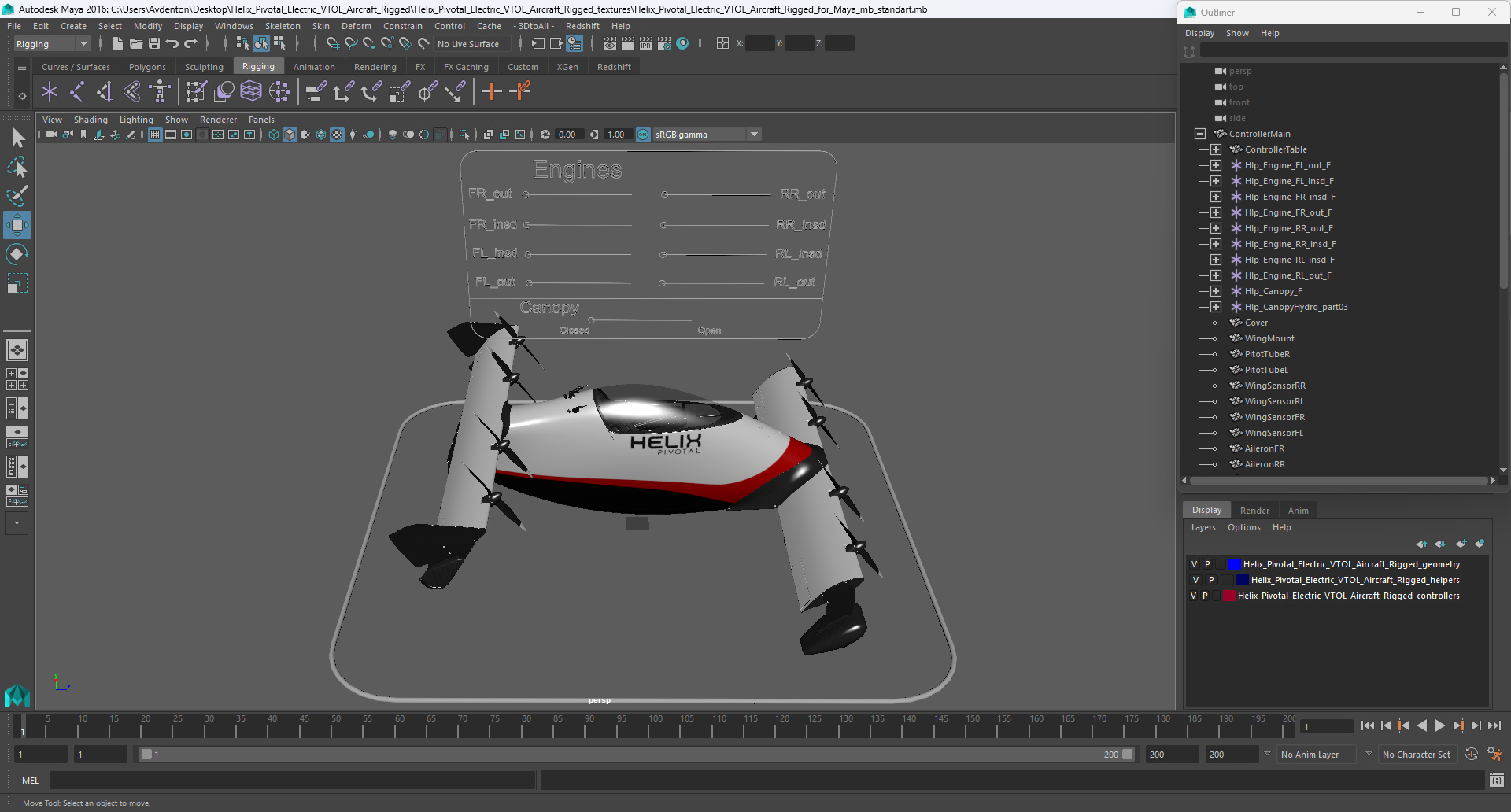
Task: Activate the Move tool in toolbox
Action: [17, 225]
